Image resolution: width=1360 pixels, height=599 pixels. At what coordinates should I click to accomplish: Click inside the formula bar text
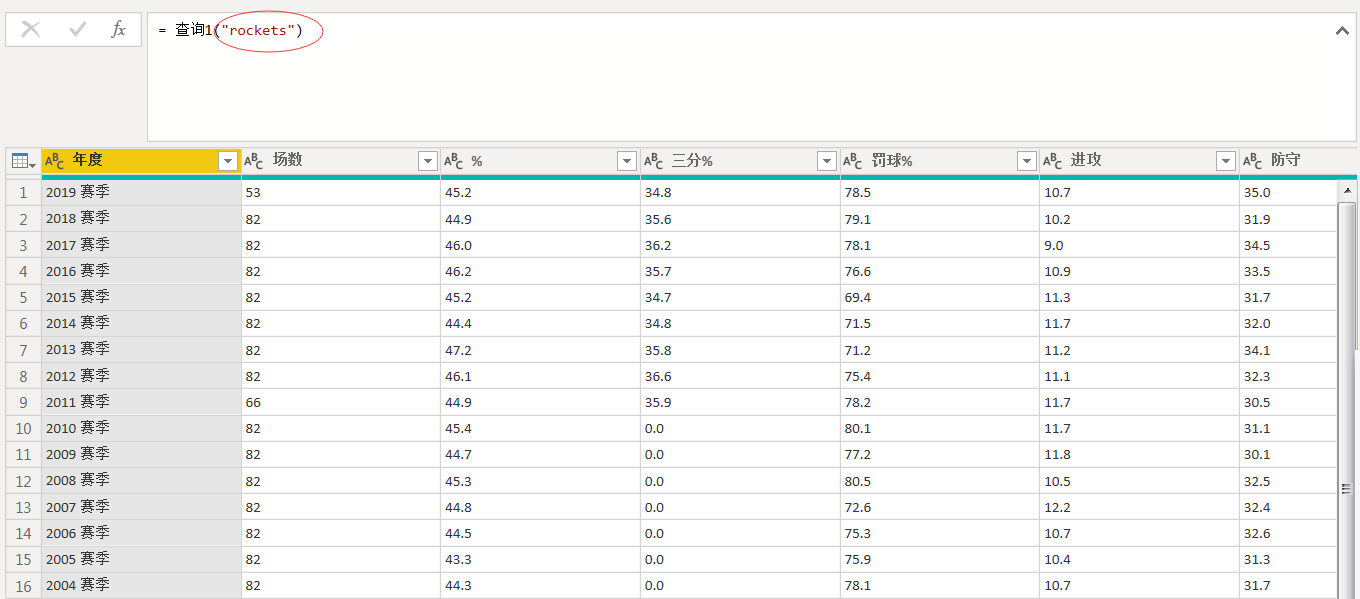700,80
